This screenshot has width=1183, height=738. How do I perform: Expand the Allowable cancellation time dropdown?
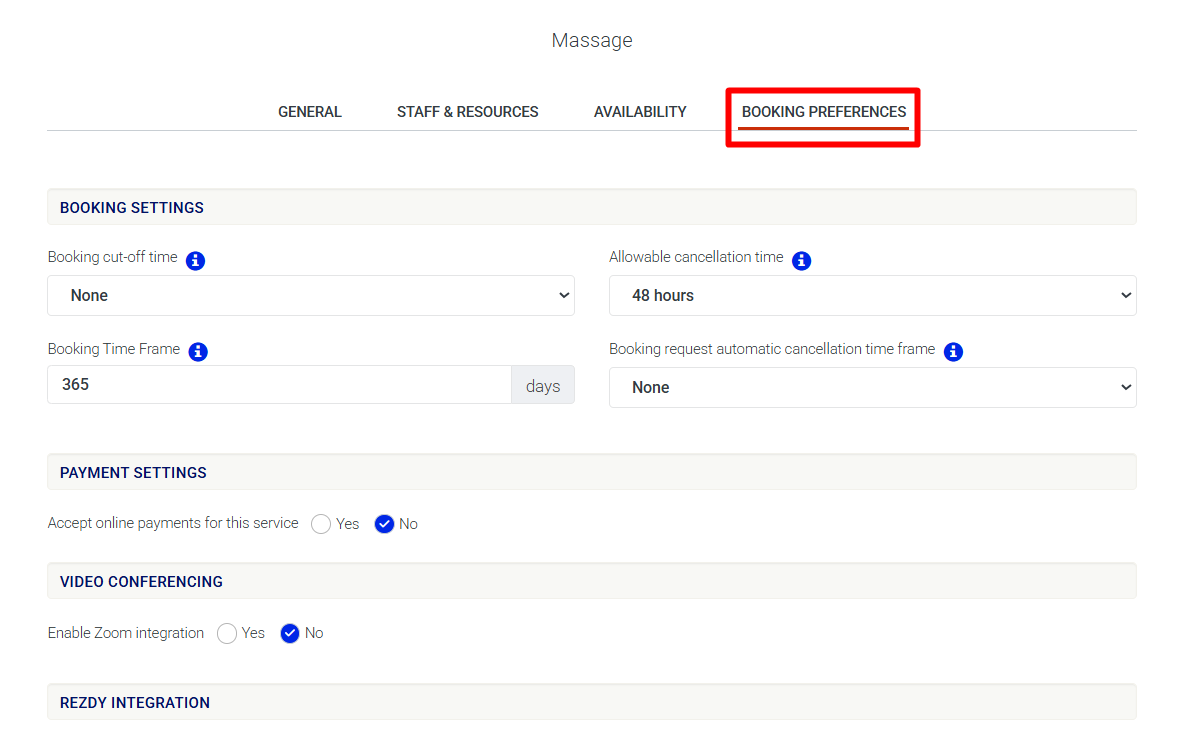[x=872, y=295]
